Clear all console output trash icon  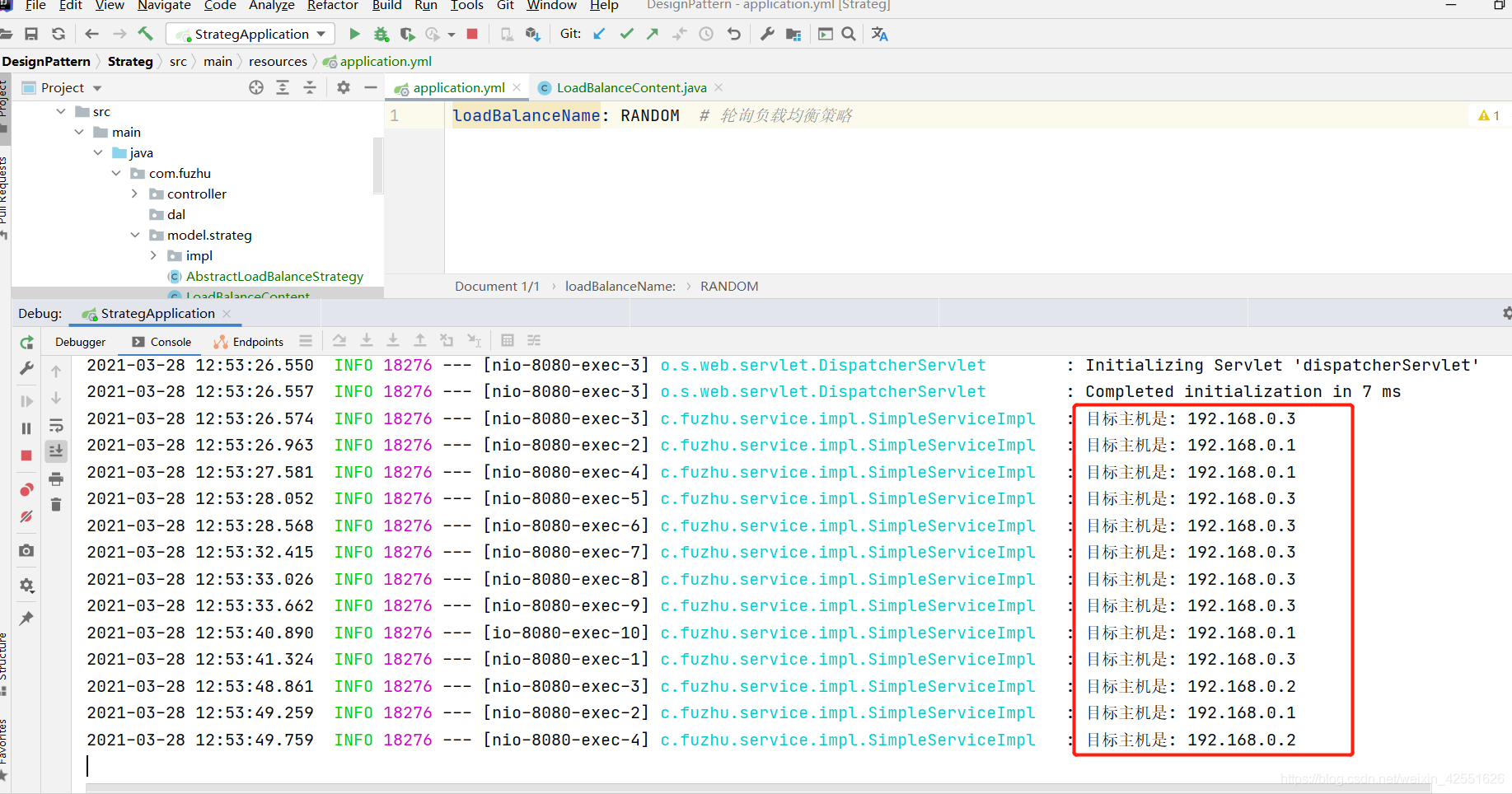pyautogui.click(x=56, y=504)
